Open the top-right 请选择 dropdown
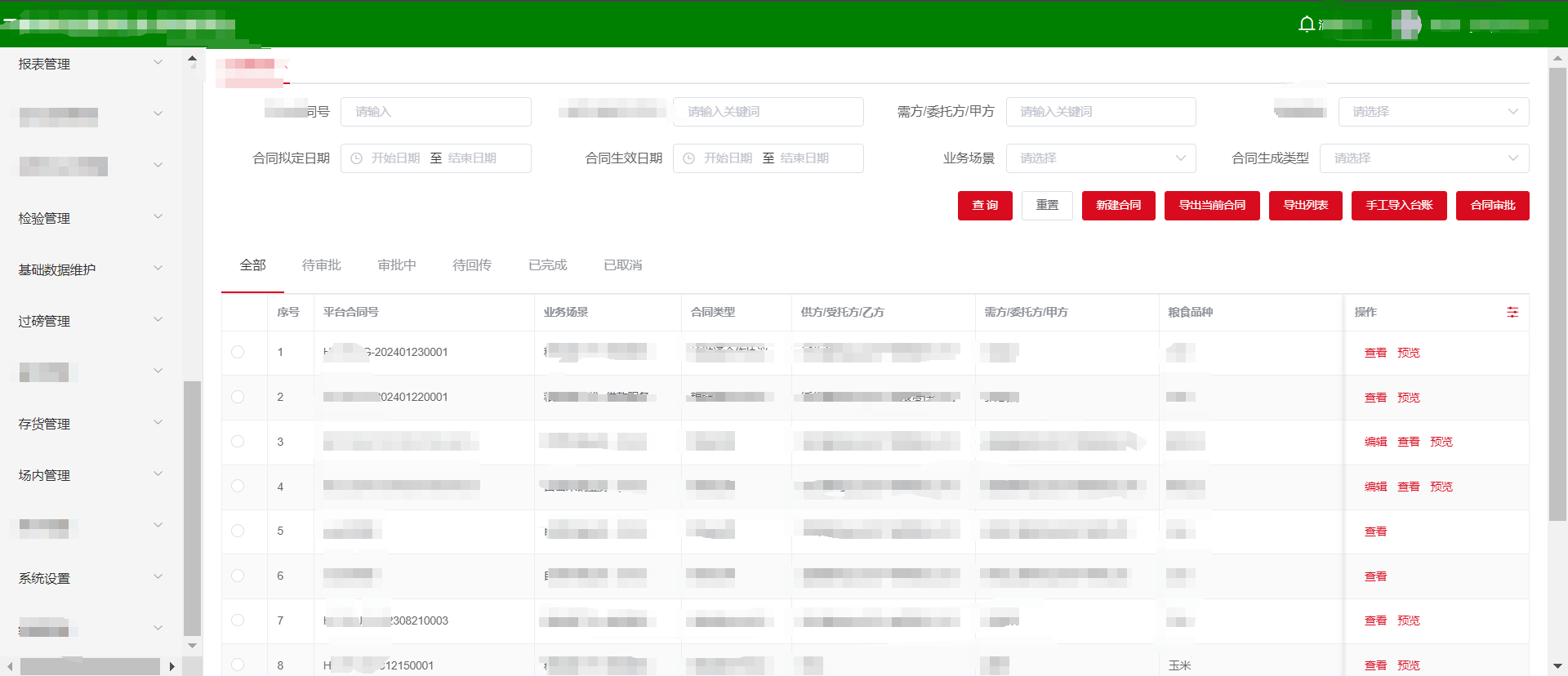The image size is (1568, 676). tap(1433, 112)
